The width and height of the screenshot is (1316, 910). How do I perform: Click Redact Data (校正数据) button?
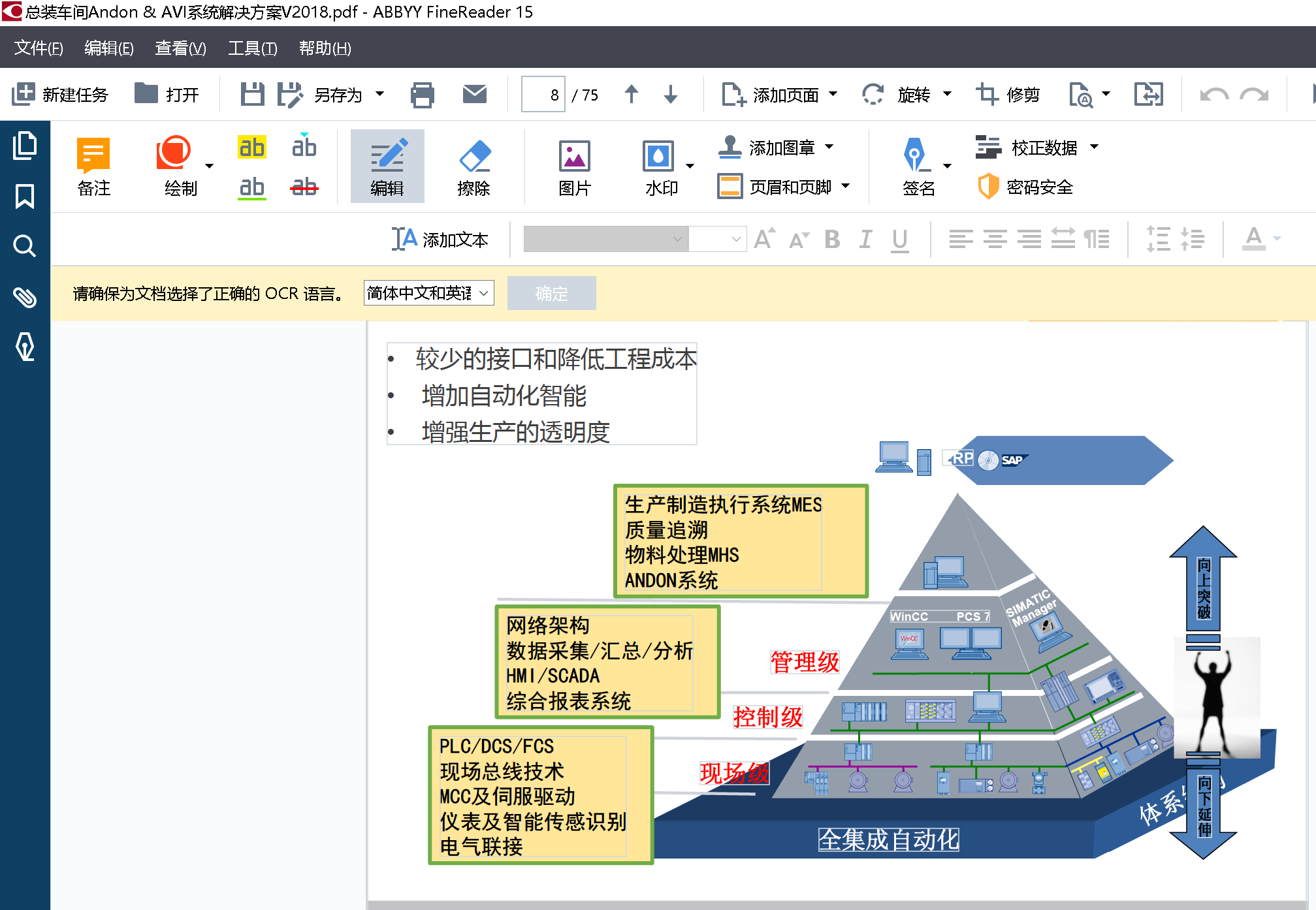(1027, 148)
